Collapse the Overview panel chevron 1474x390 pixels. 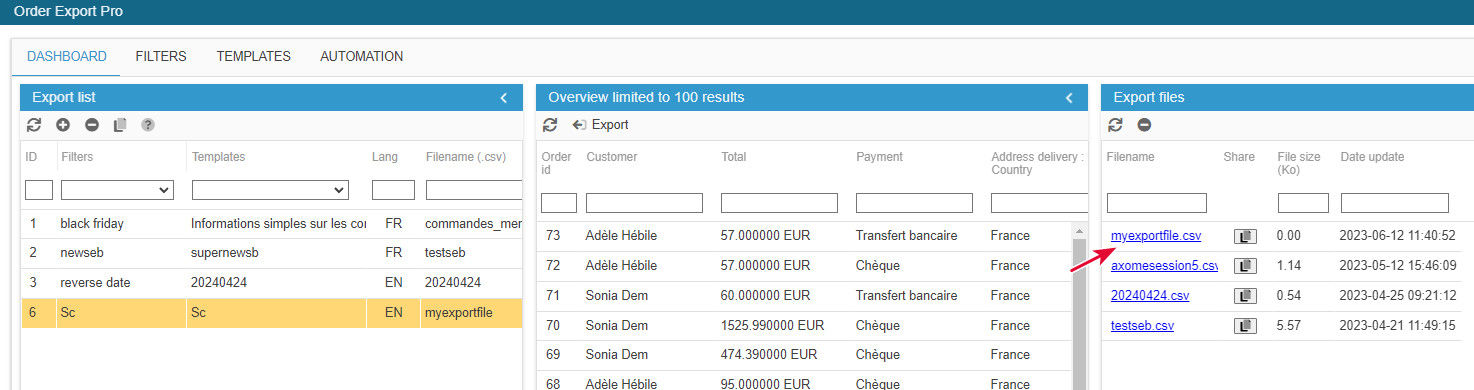tap(1069, 97)
